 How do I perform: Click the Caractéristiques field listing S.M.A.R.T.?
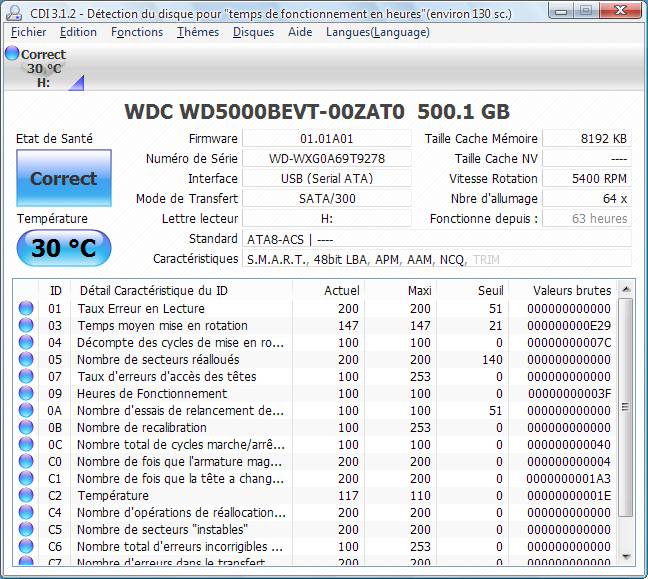pyautogui.click(x=437, y=259)
